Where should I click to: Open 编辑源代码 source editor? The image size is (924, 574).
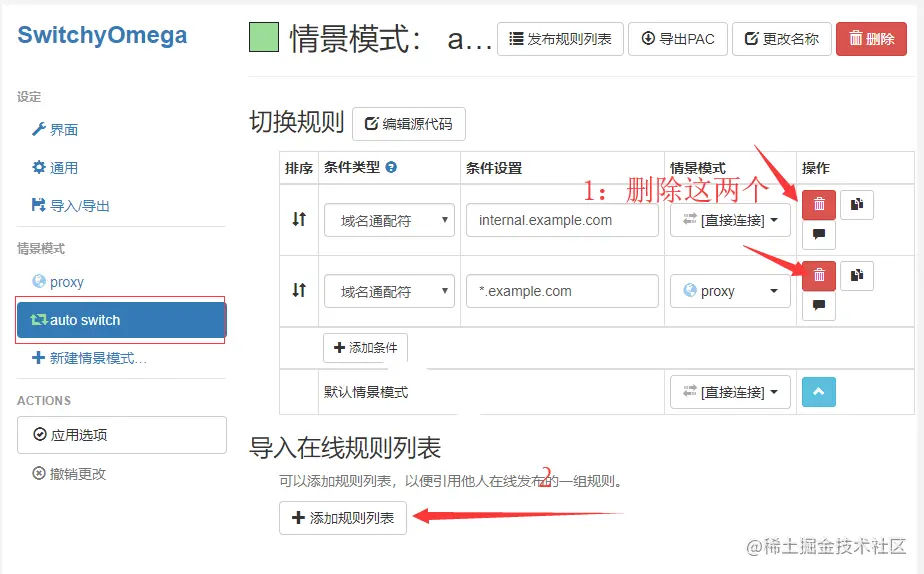click(408, 124)
